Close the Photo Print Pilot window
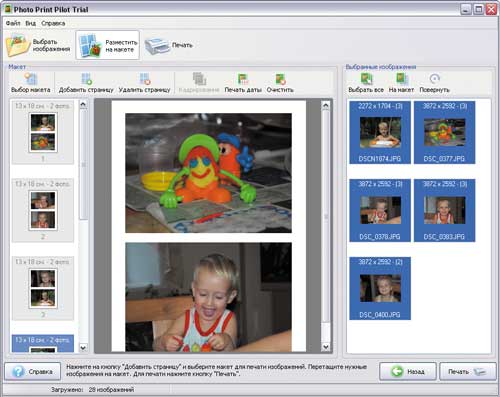The height and width of the screenshot is (397, 500). coord(491,9)
